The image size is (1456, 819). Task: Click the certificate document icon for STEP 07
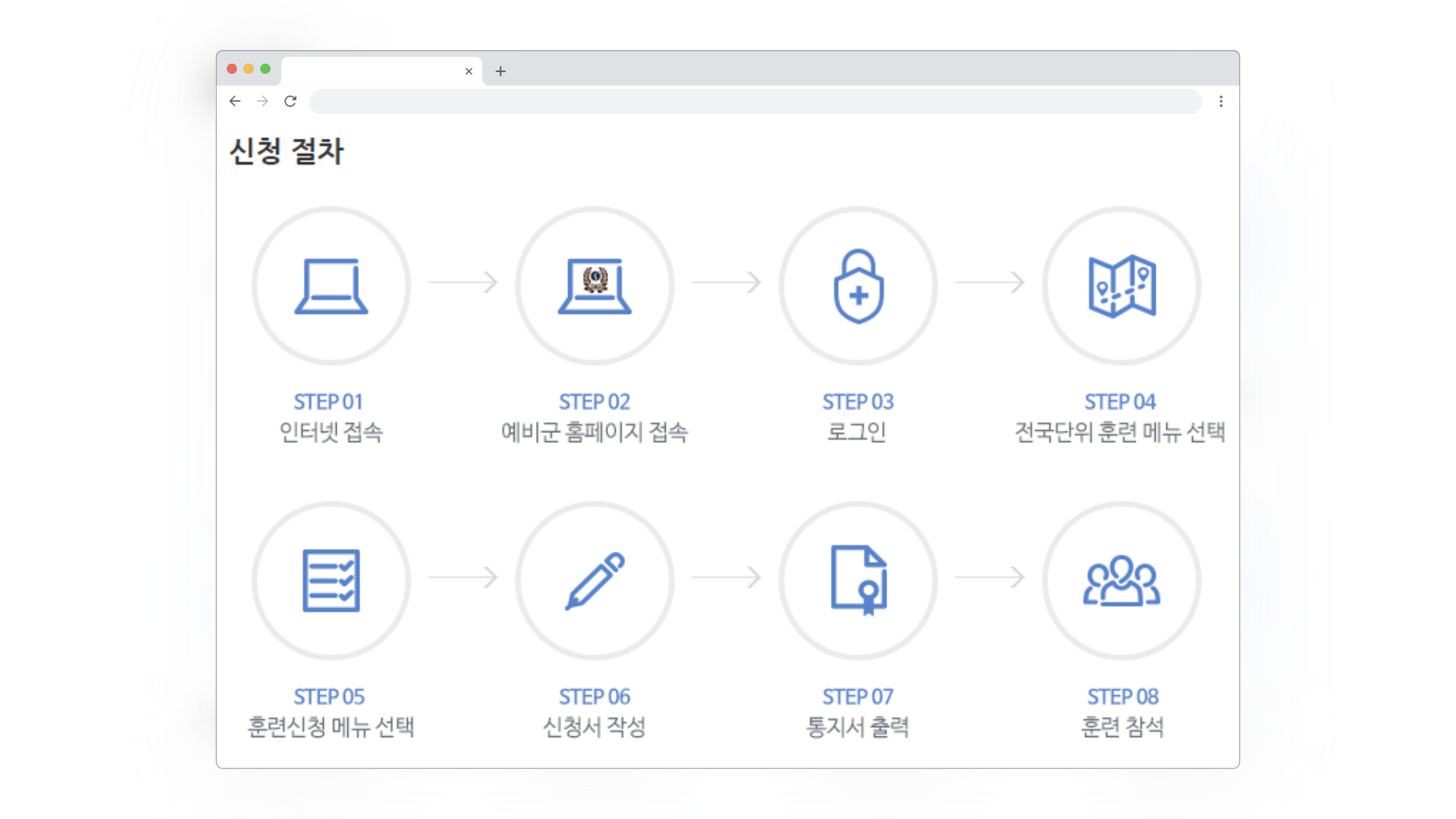click(x=858, y=581)
